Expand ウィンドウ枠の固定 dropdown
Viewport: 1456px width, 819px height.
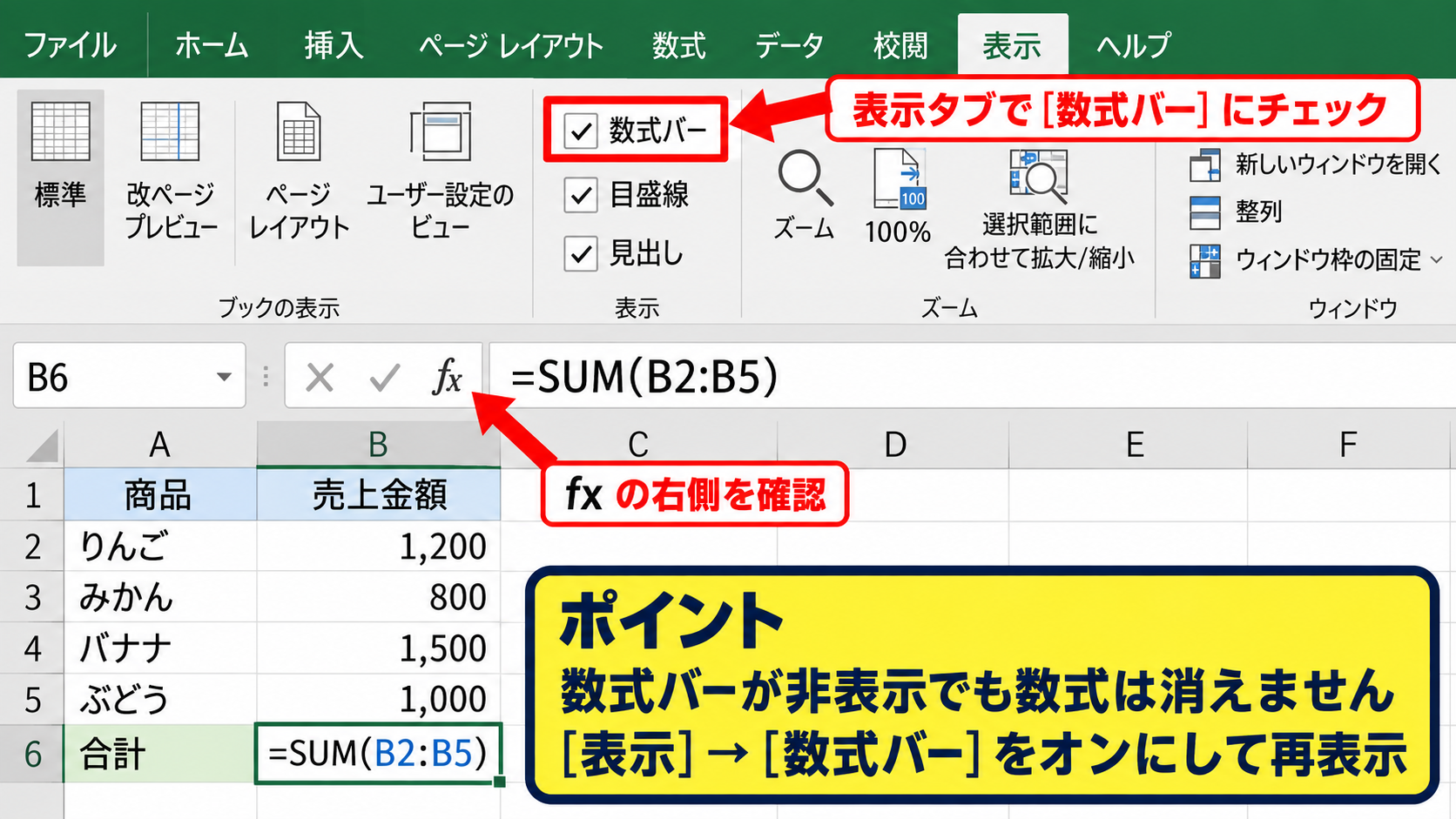coord(1437,259)
